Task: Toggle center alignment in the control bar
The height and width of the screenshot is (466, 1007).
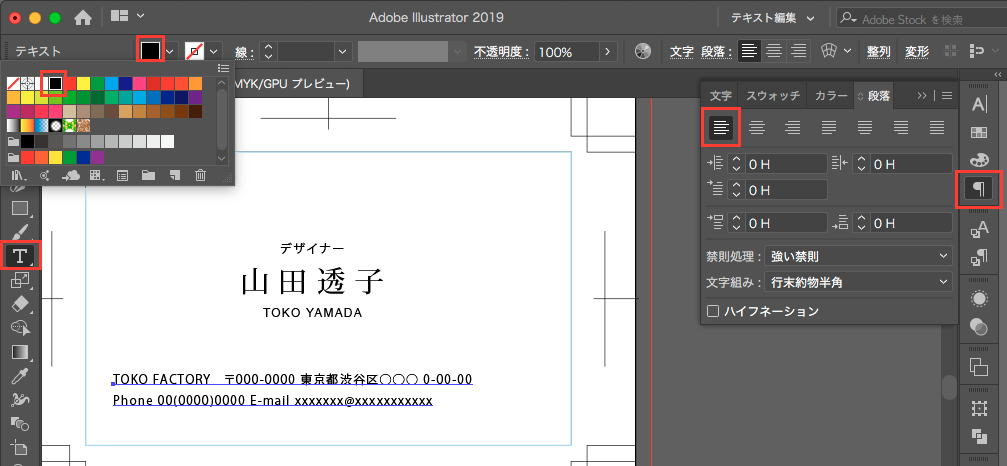Action: tap(774, 51)
